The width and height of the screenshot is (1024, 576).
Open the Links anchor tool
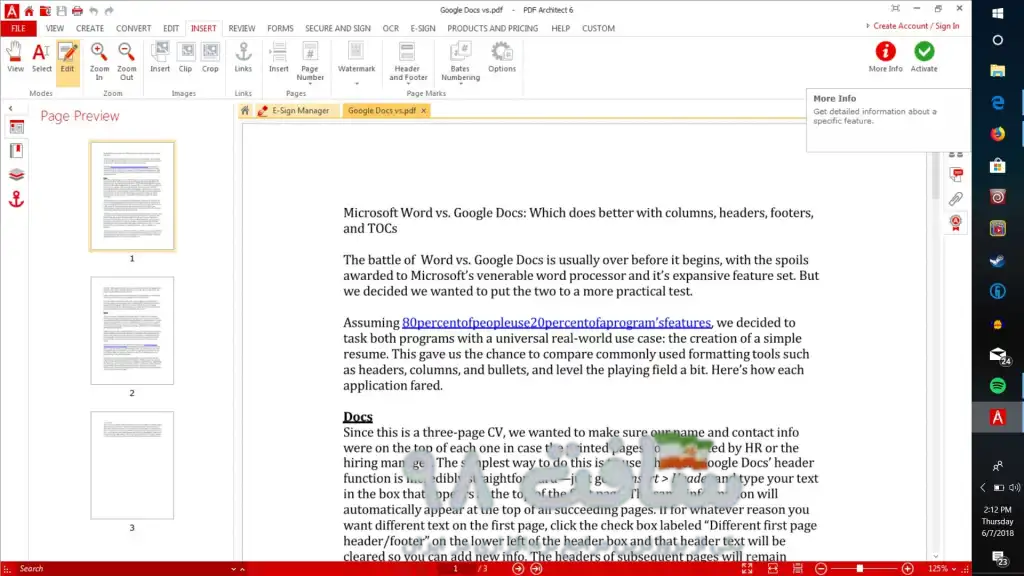(x=243, y=57)
